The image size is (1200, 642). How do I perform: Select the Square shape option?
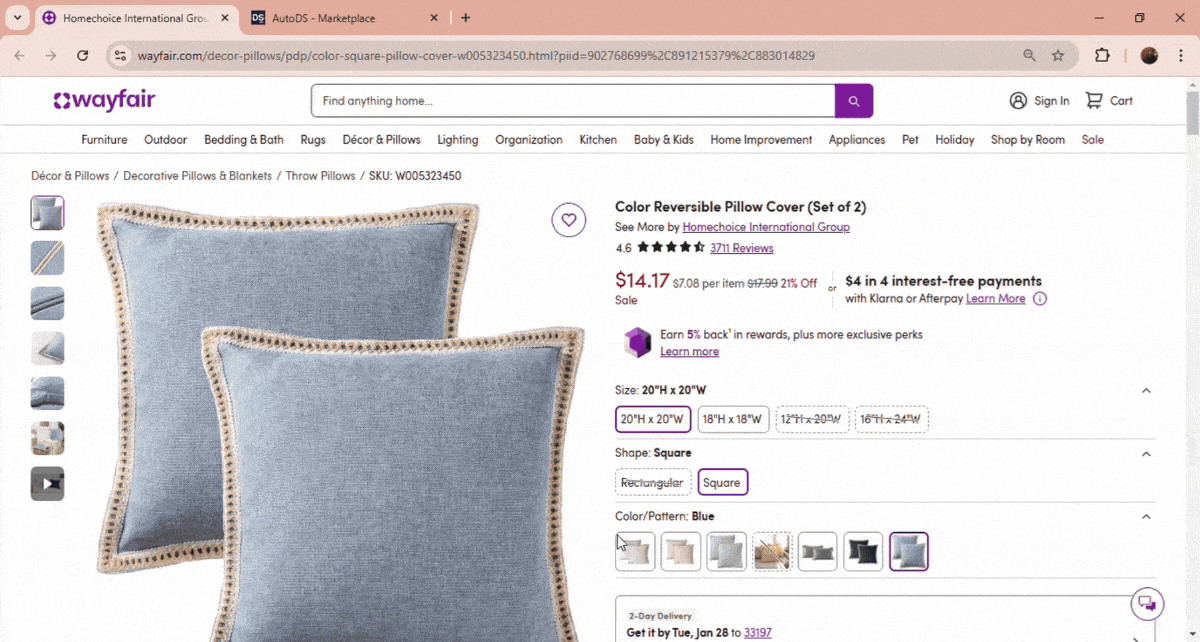coord(722,482)
